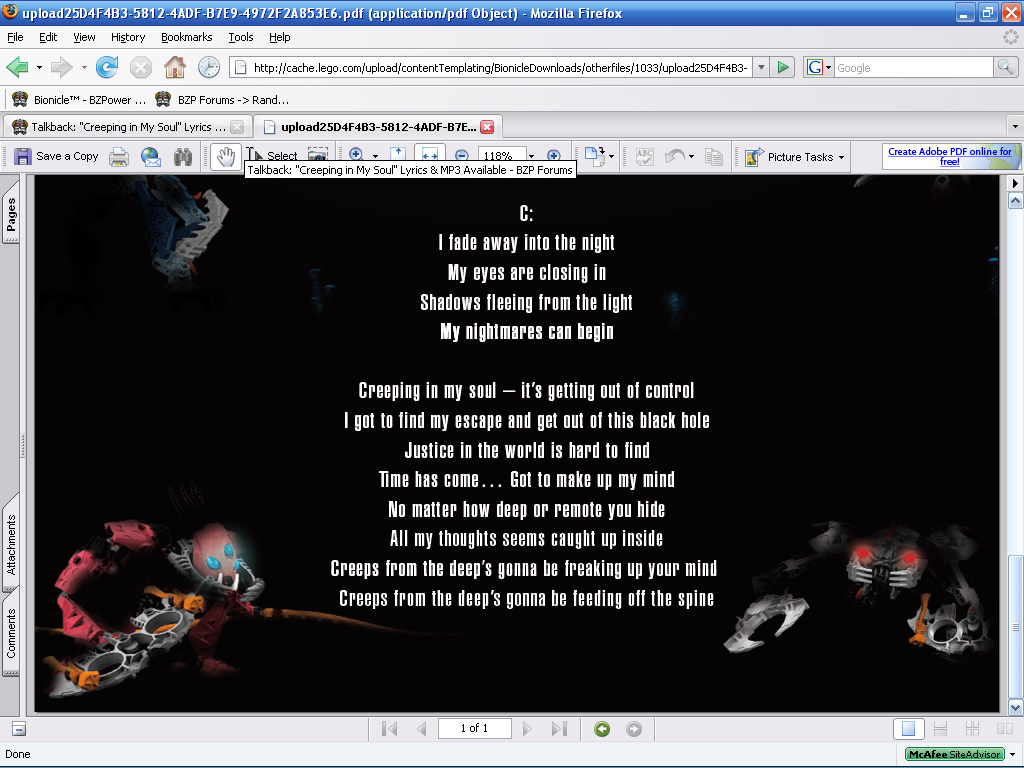The height and width of the screenshot is (768, 1024).
Task: Open the dropdown next to Rotate icon
Action: coord(611,157)
